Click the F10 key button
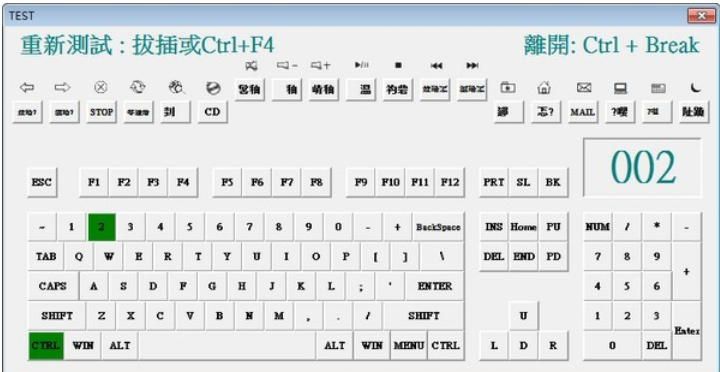 coord(390,182)
